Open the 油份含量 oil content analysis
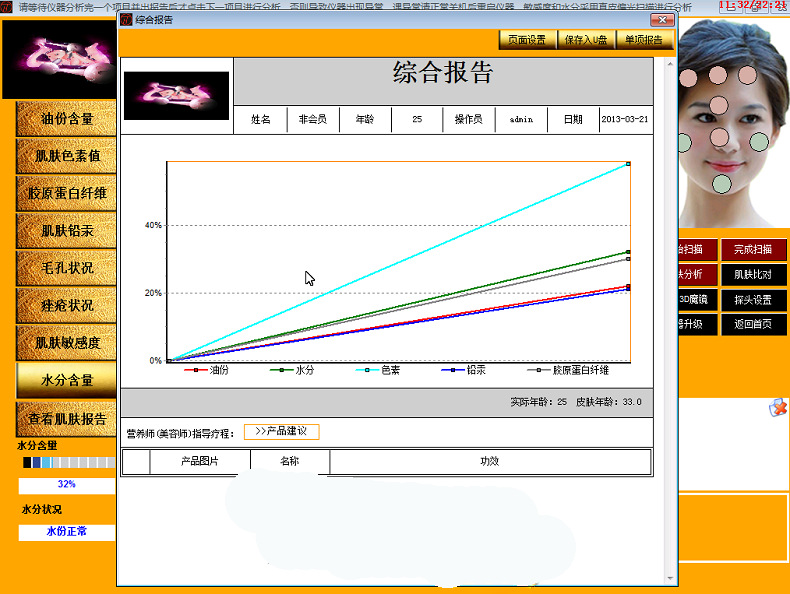Image resolution: width=790 pixels, height=594 pixels. tap(67, 119)
